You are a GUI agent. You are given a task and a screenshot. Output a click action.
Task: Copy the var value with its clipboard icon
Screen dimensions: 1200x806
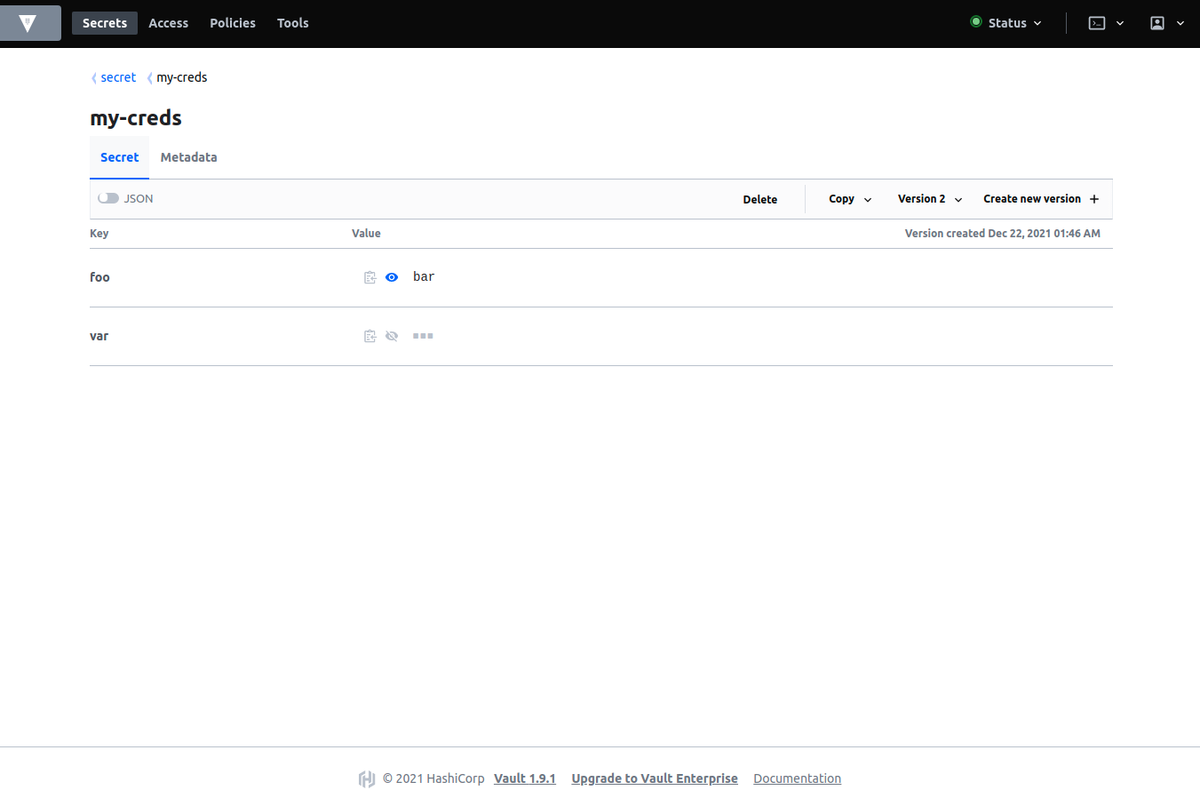coord(370,336)
